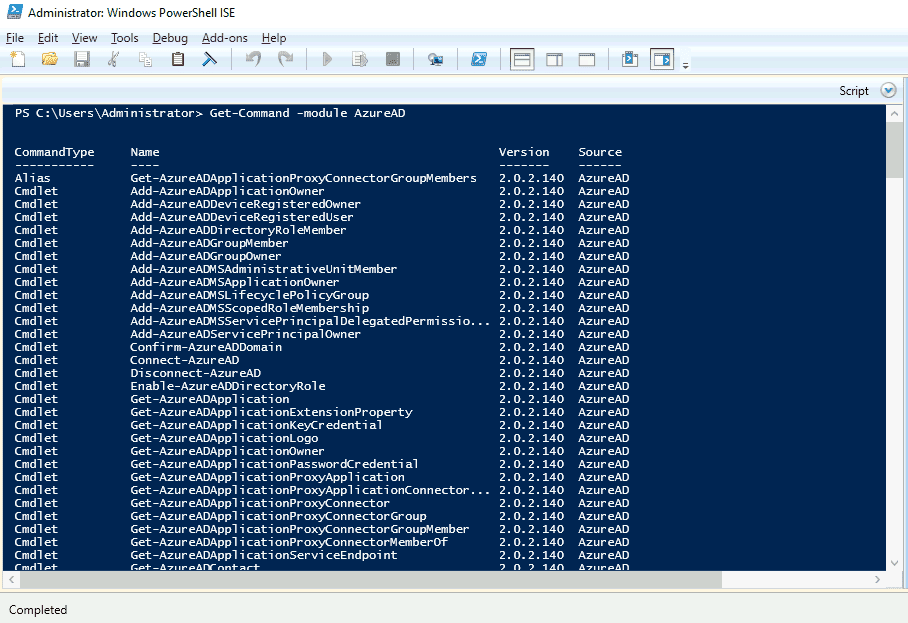Click the Get-Command -module AzureAD command text
This screenshot has width=908, height=623.
point(307,113)
